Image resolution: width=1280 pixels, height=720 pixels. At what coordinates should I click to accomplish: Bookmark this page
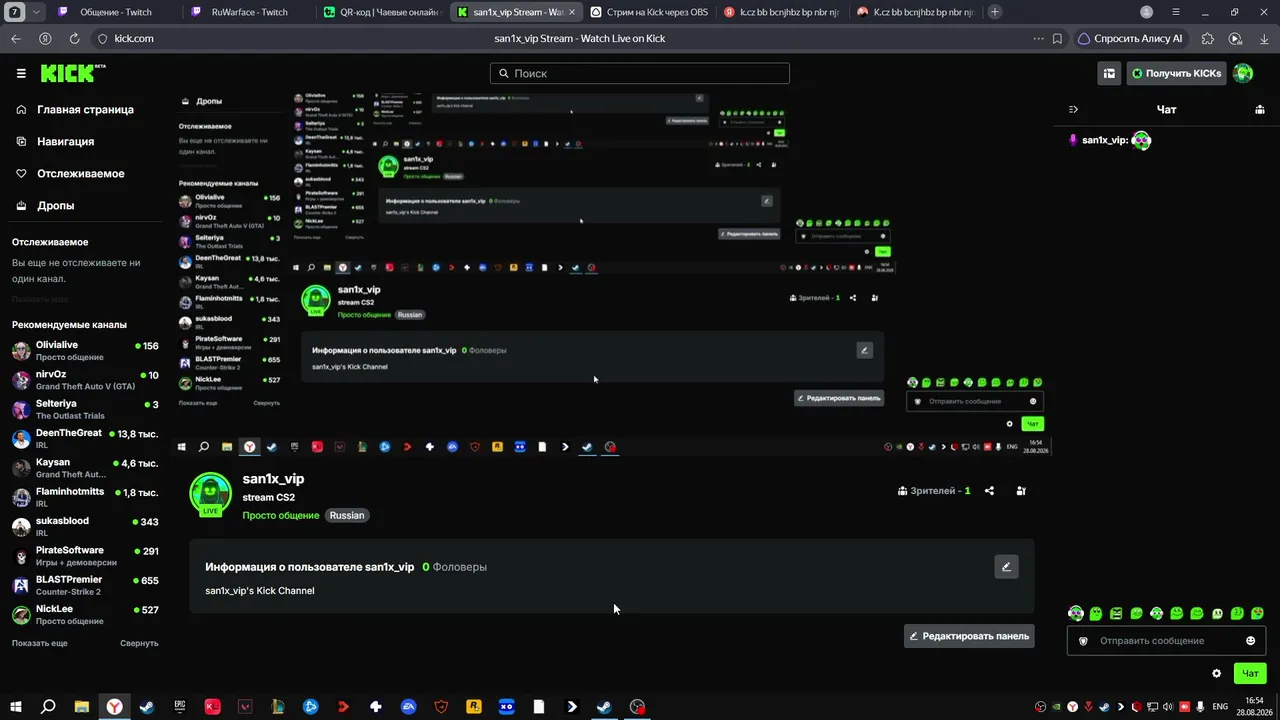1057,38
